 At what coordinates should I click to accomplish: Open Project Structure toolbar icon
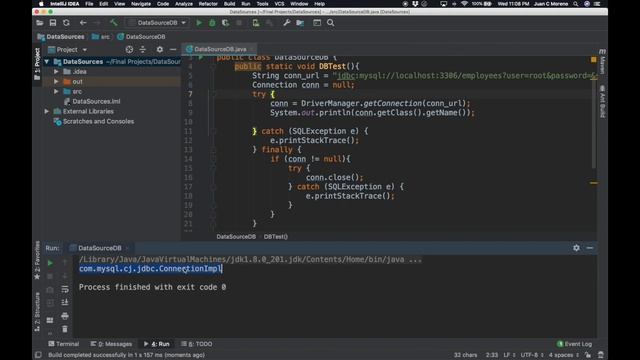coord(300,23)
